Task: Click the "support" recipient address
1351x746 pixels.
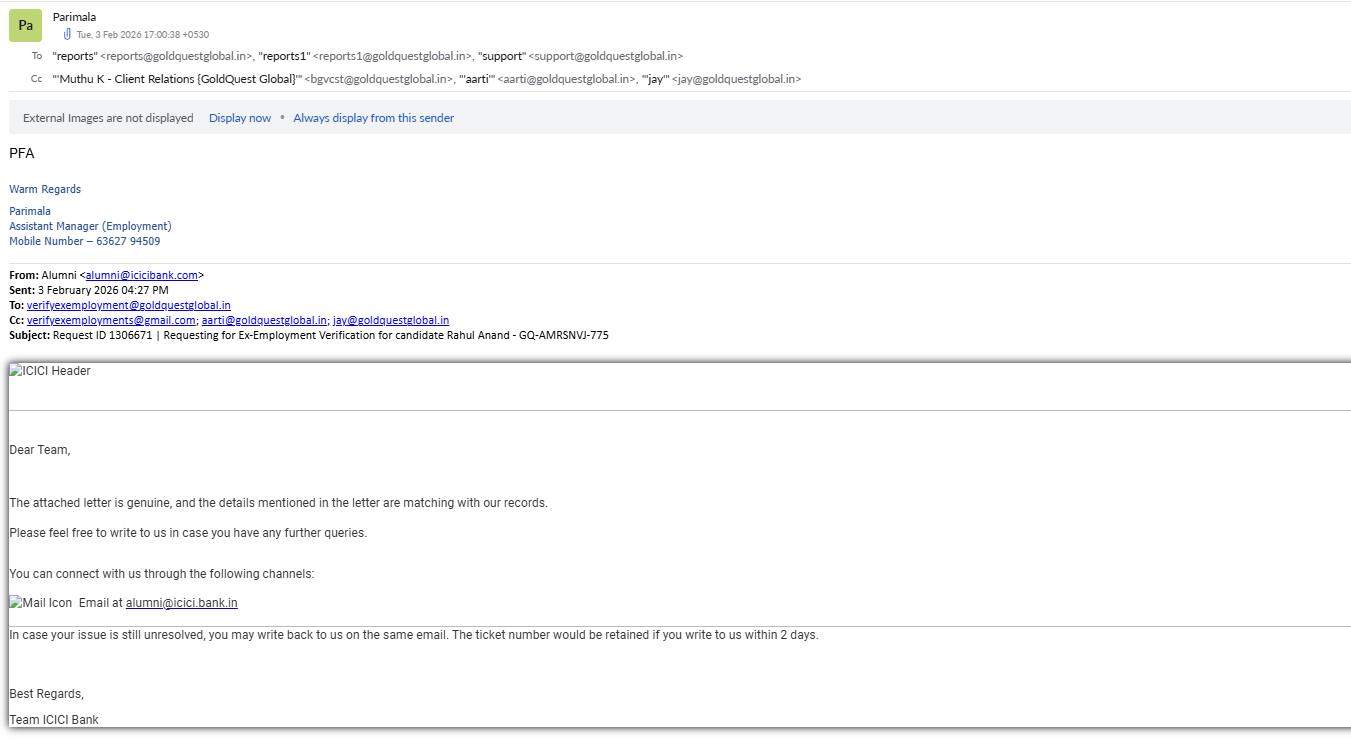Action: [580, 56]
